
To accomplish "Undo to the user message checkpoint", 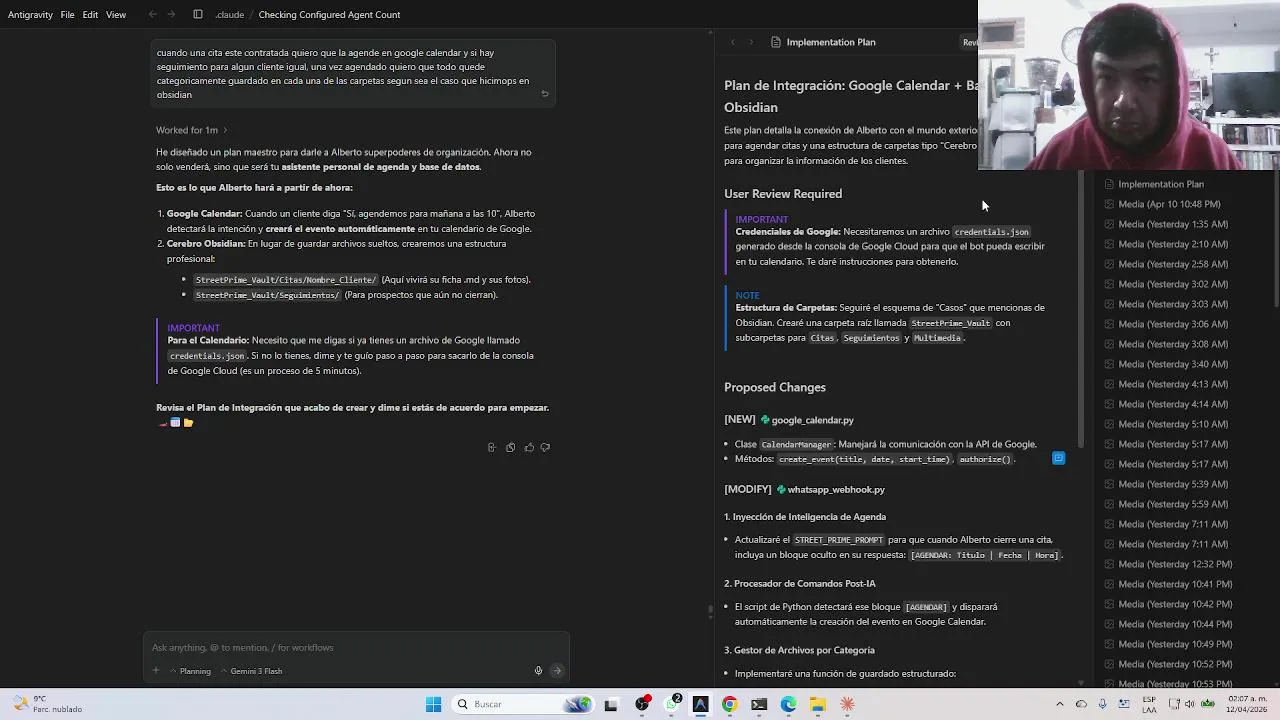I will coord(545,94).
